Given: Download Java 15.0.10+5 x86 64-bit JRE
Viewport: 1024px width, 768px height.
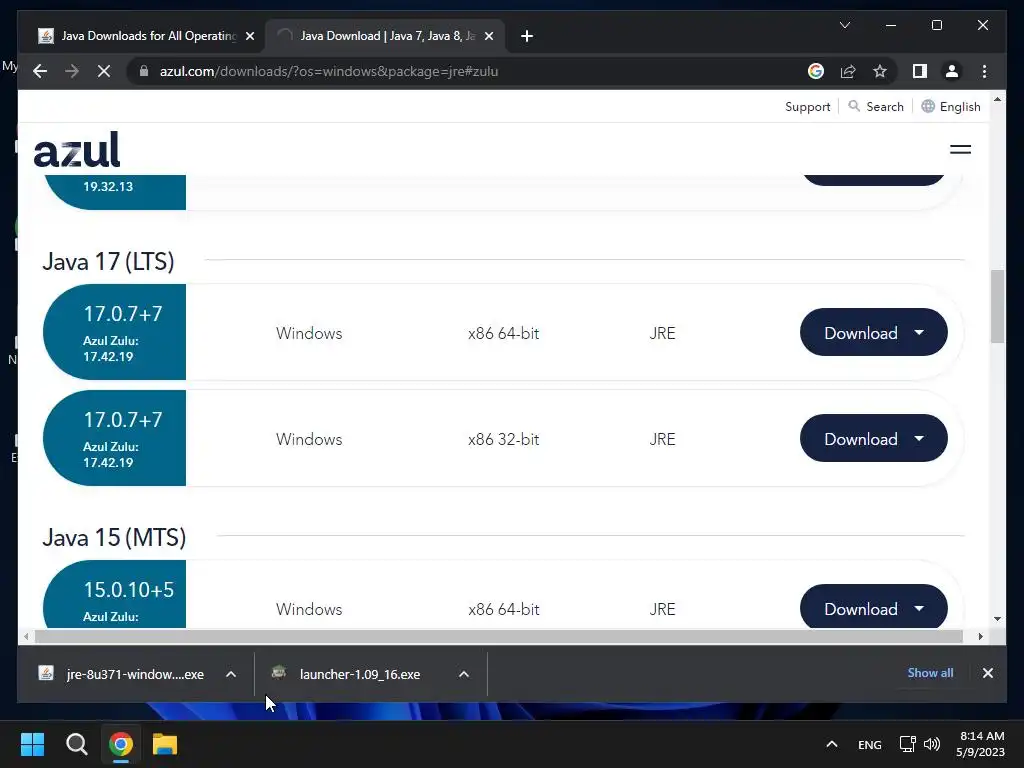Looking at the screenshot, I should coord(873,607).
